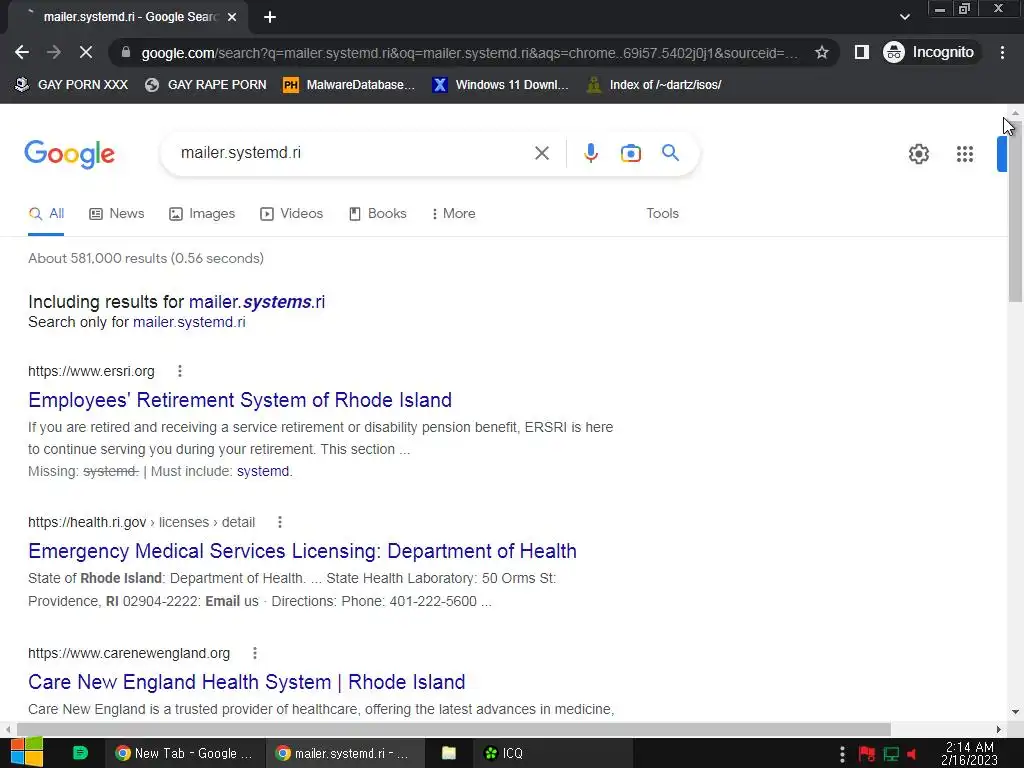Open the Incognito profile menu
This screenshot has width=1024, height=768.
930,52
